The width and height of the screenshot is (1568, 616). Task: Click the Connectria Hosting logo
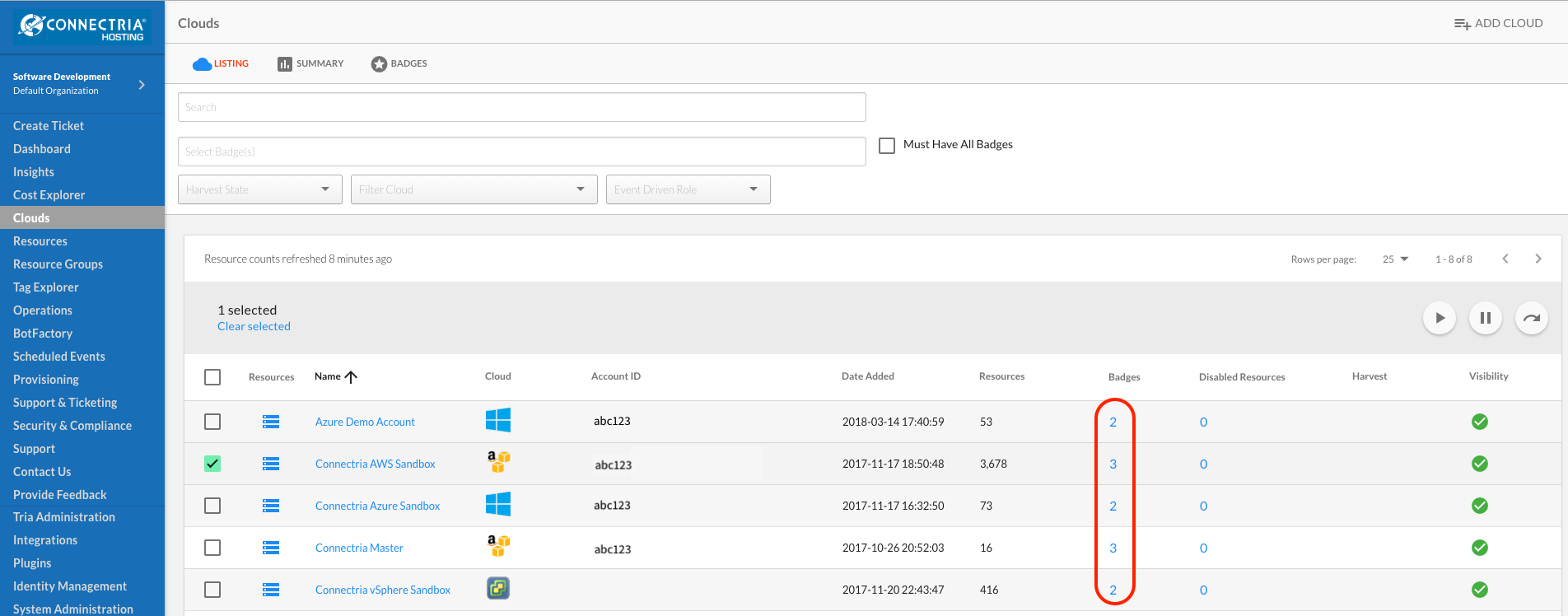click(82, 27)
